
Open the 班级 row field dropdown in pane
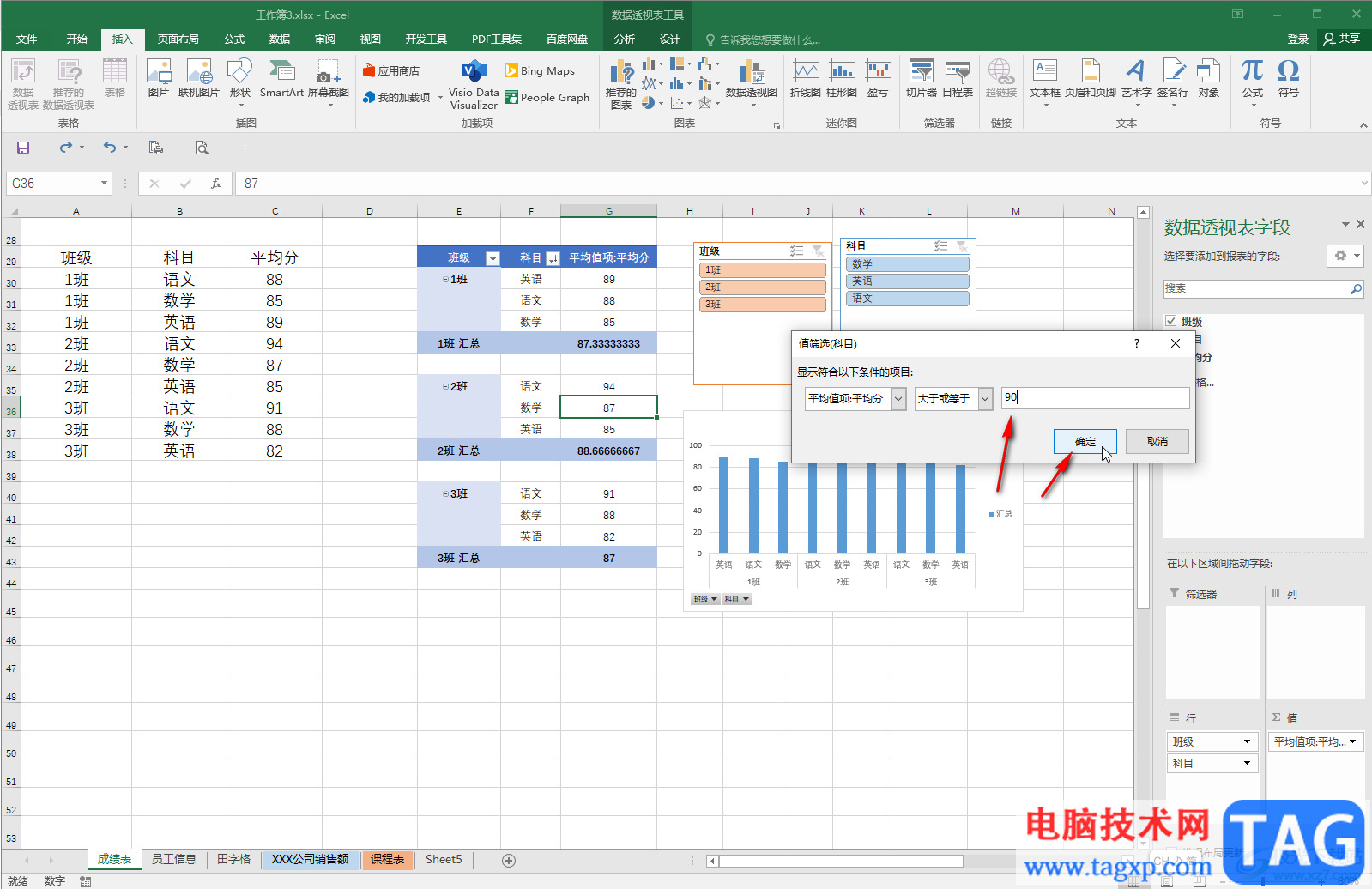coord(1247,741)
